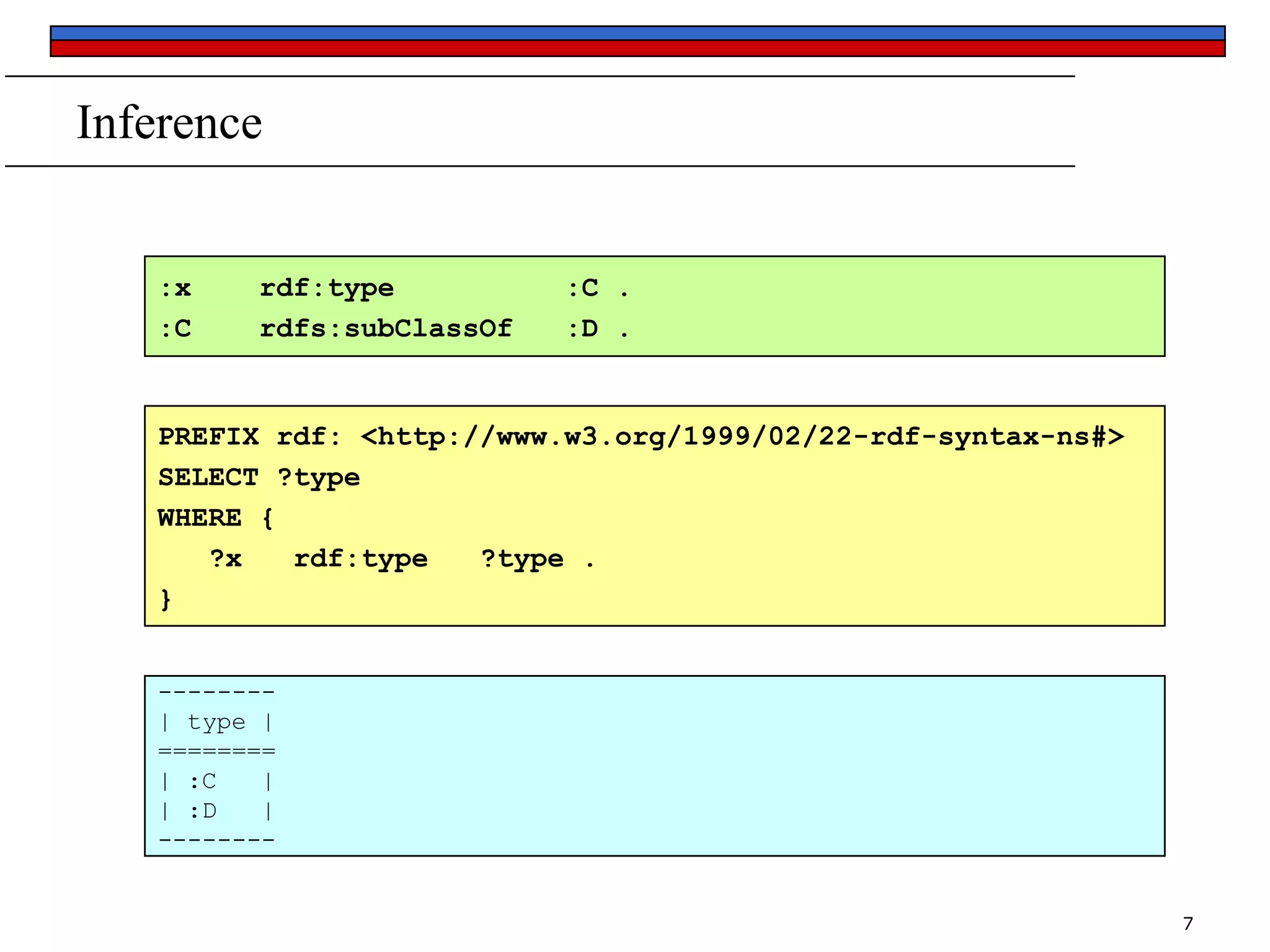Viewport: 1270px width, 952px height.
Task: Click the closing brace of the query
Action: pos(166,599)
